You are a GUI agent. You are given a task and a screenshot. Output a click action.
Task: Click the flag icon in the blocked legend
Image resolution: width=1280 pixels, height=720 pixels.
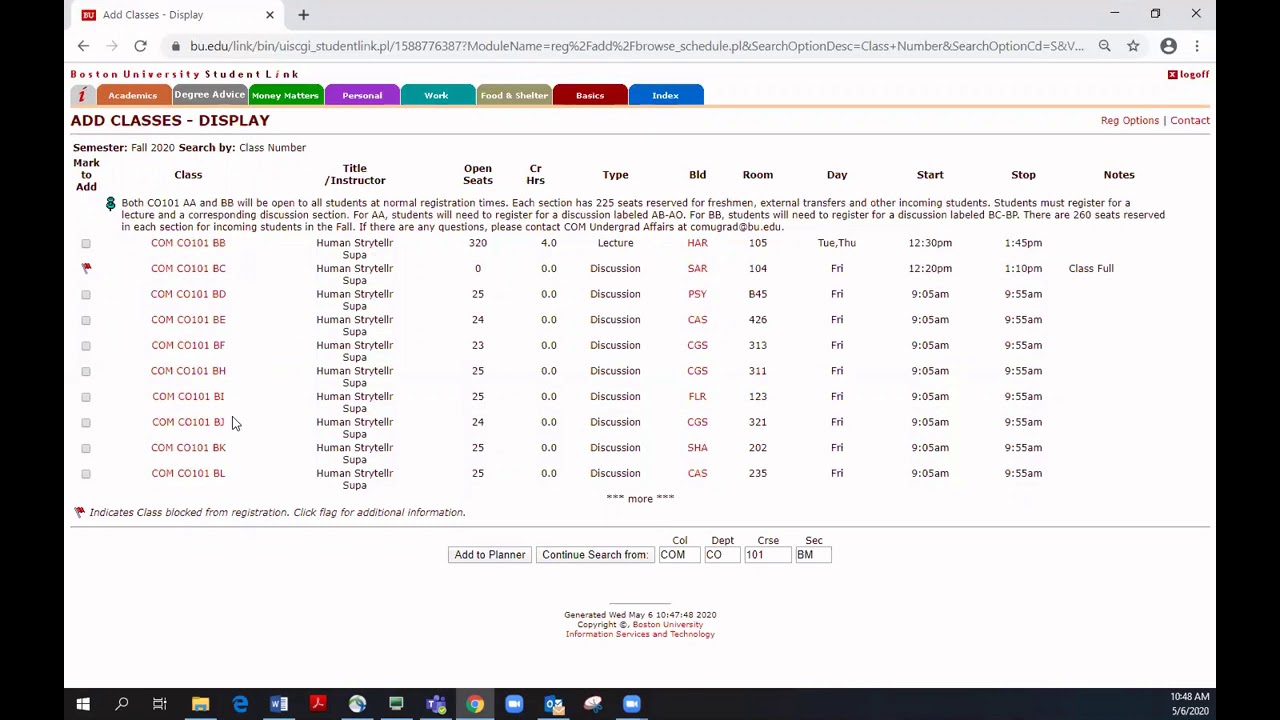coord(79,512)
